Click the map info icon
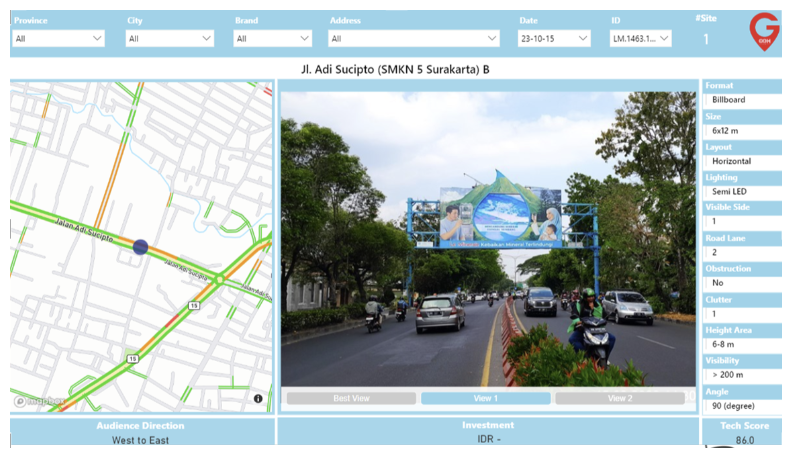This screenshot has height=457, width=792. pyautogui.click(x=258, y=399)
